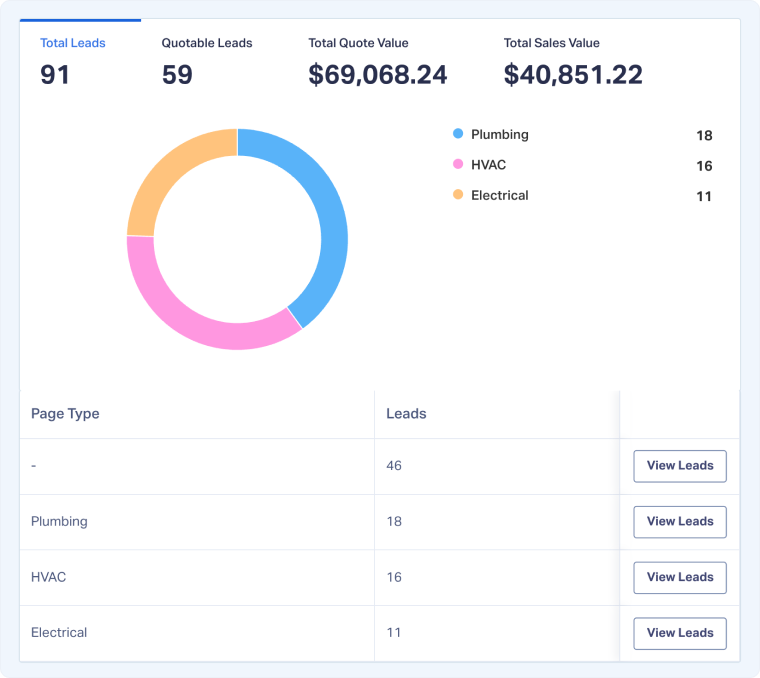View leads for the Electrical row

click(679, 633)
